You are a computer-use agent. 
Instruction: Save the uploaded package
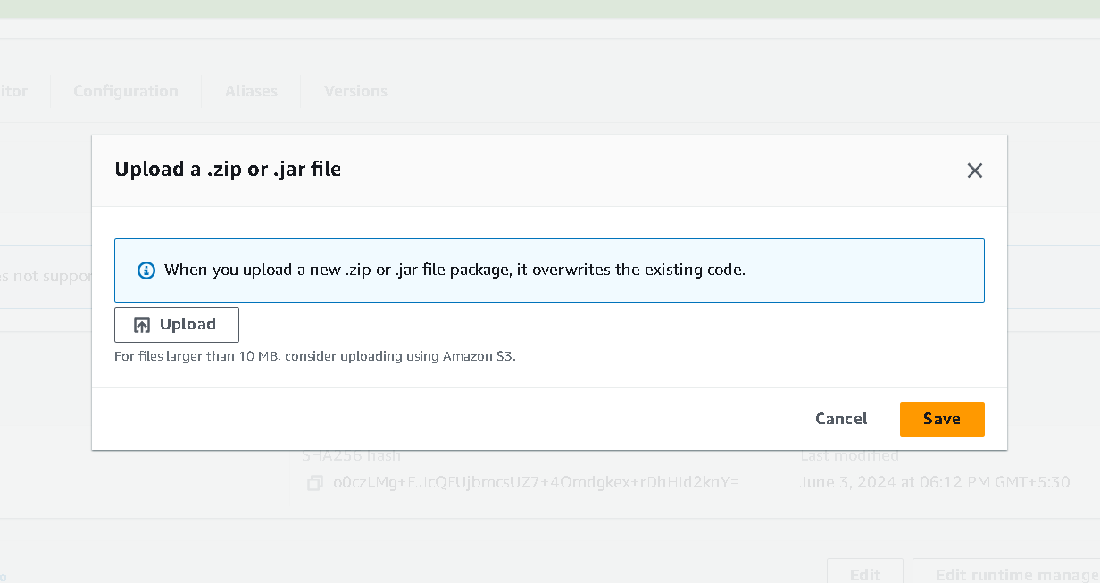(942, 419)
